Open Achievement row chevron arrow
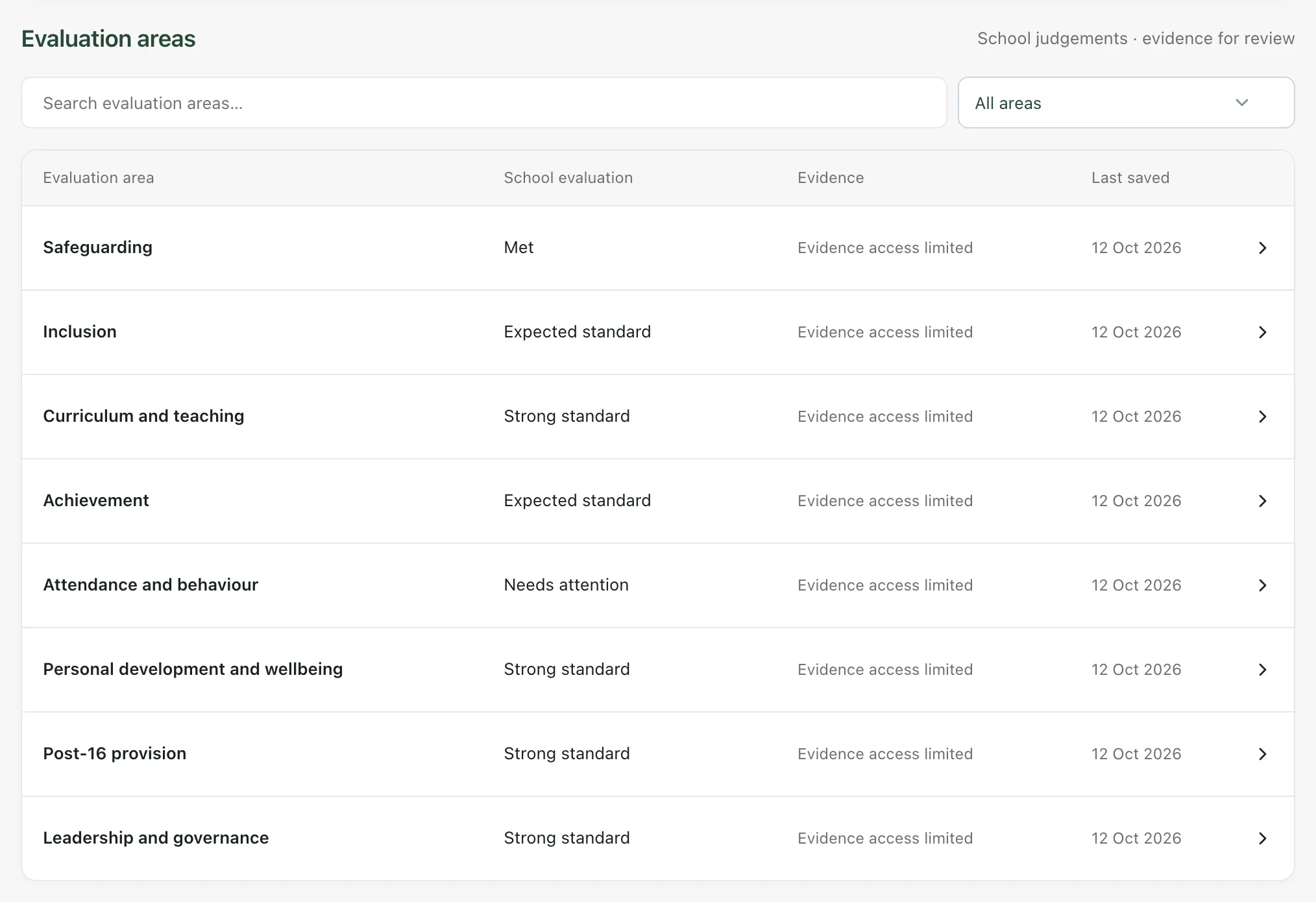This screenshot has width=1316, height=902. click(1262, 501)
